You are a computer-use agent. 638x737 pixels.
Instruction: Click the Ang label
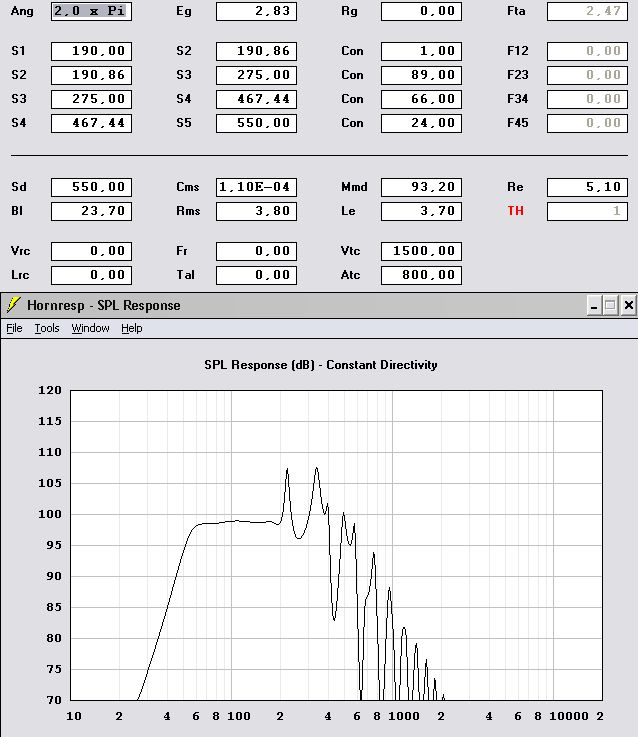pos(22,12)
